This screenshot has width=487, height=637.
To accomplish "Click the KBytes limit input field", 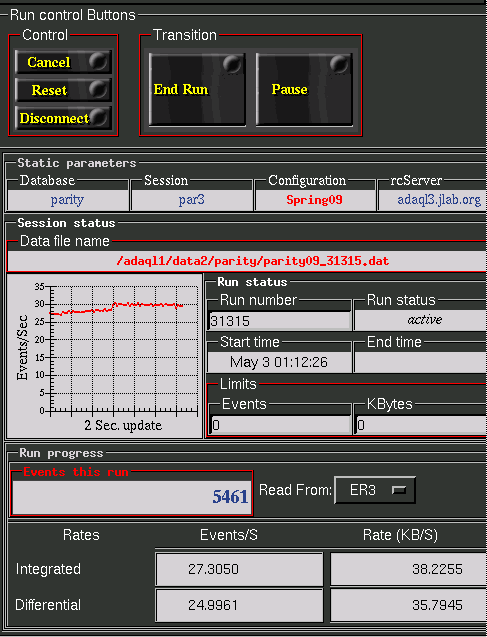I will (421, 425).
